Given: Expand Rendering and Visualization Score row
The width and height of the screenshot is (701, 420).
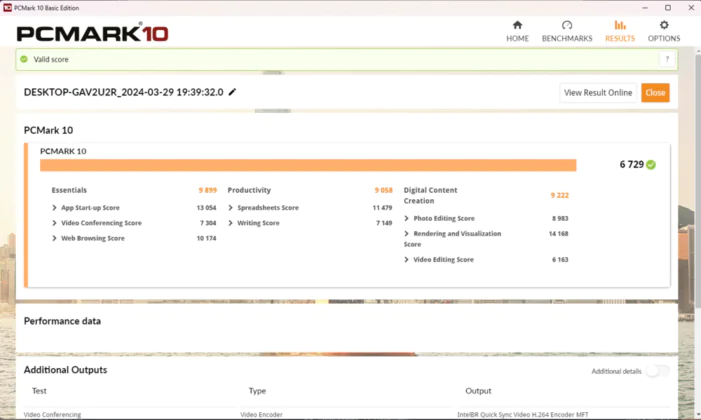Looking at the screenshot, I should tap(406, 233).
